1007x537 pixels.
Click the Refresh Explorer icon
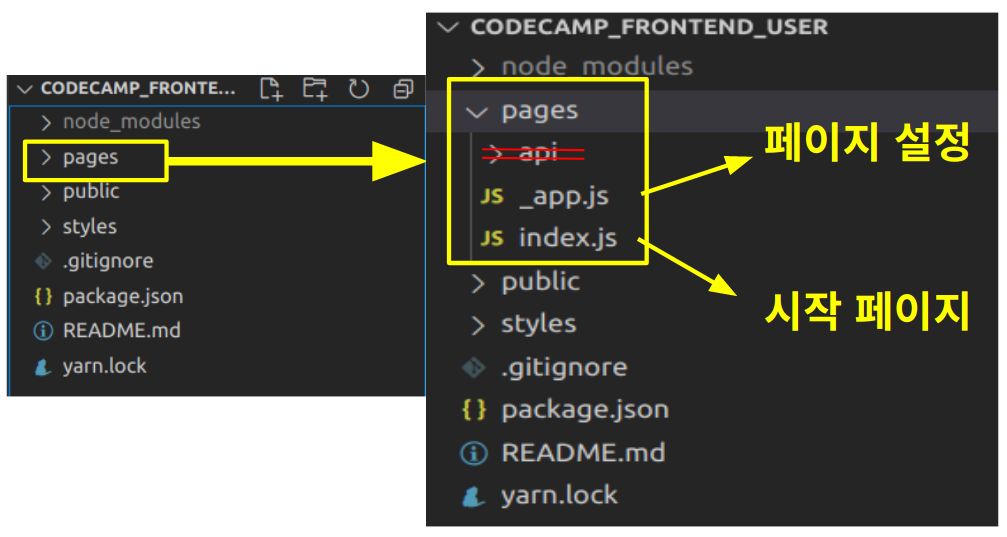[359, 89]
